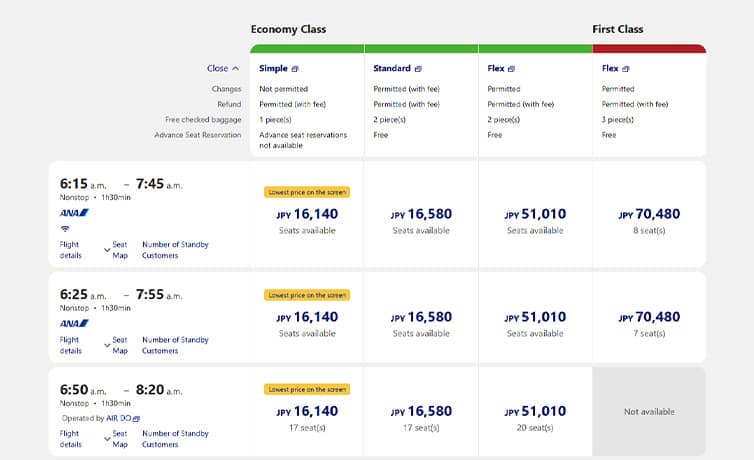Choose First Class JPY 70,480 with 8 seats
The width and height of the screenshot is (754, 460).
pyautogui.click(x=649, y=214)
